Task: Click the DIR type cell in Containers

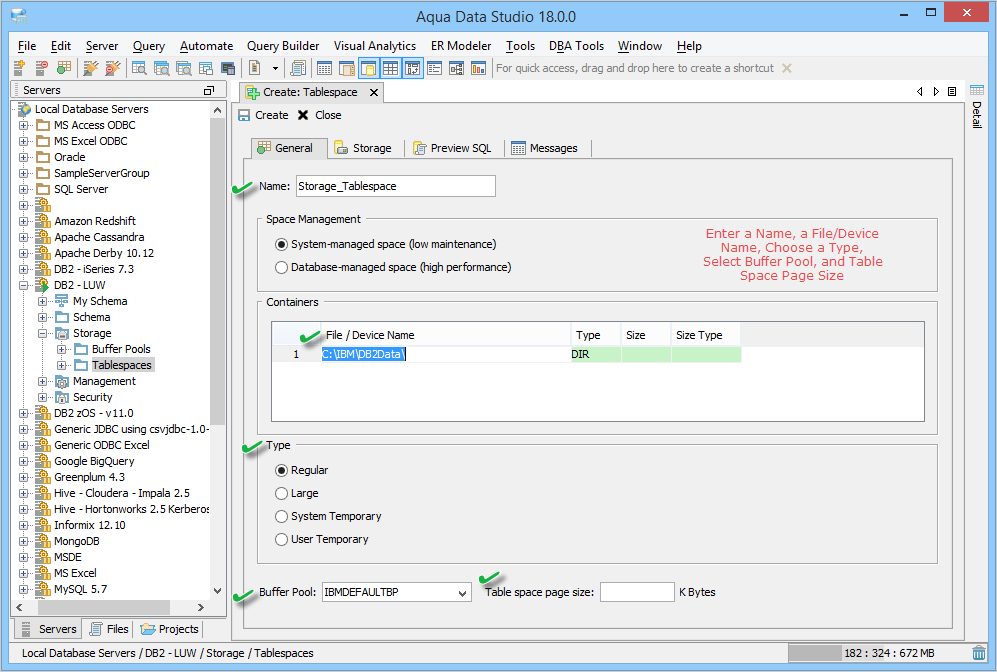Action: point(596,354)
